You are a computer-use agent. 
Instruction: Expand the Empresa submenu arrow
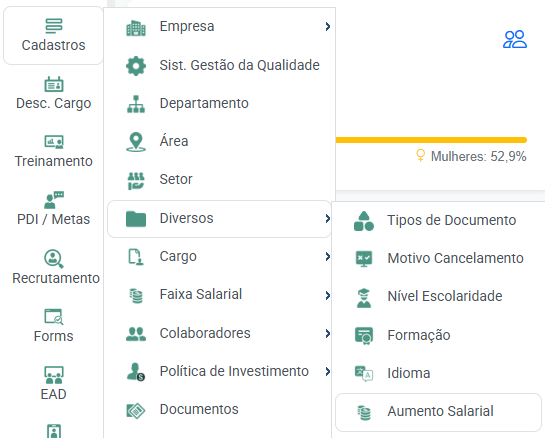click(327, 26)
